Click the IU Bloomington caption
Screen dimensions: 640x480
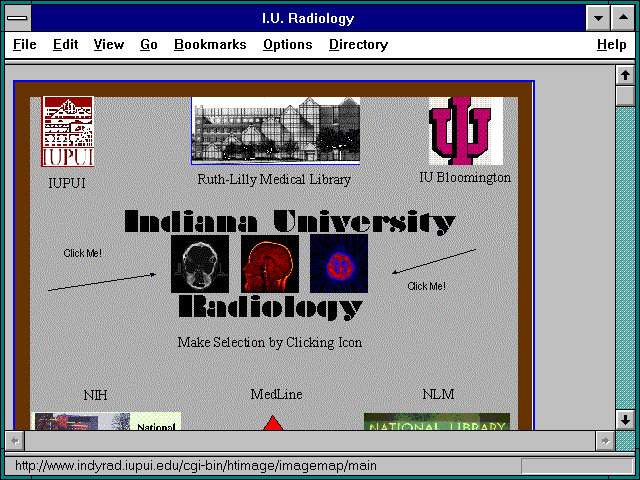[x=465, y=178]
